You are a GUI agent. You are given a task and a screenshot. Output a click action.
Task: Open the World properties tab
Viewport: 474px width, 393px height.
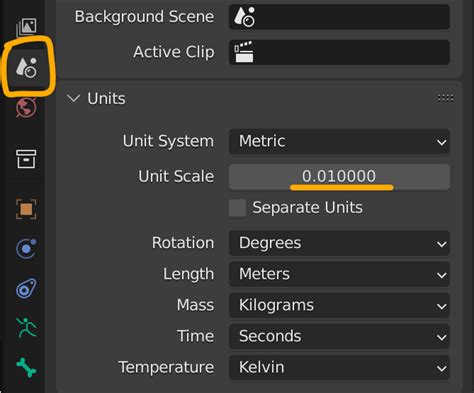[26, 108]
